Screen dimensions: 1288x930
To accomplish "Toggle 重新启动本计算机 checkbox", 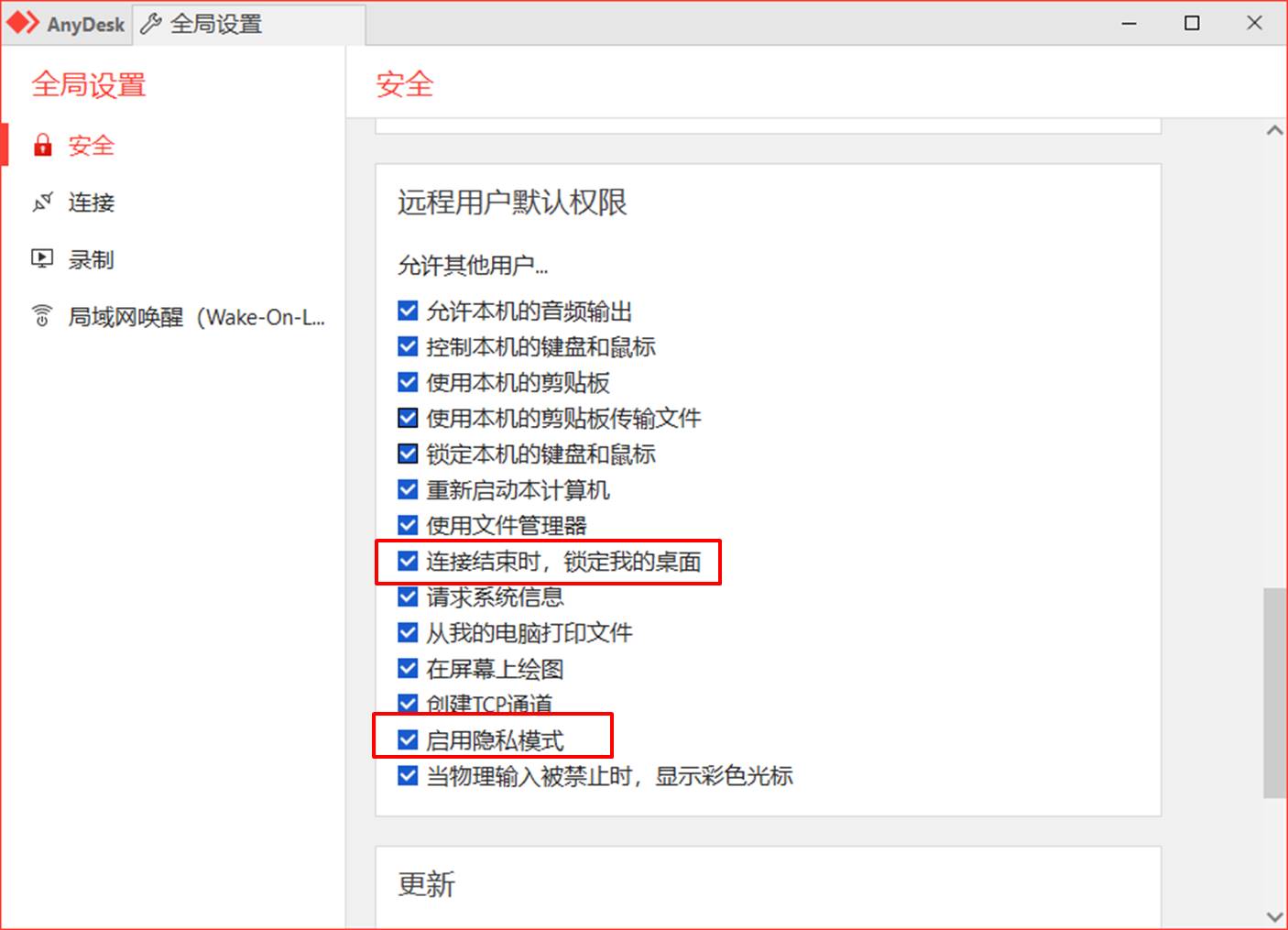I will [408, 489].
